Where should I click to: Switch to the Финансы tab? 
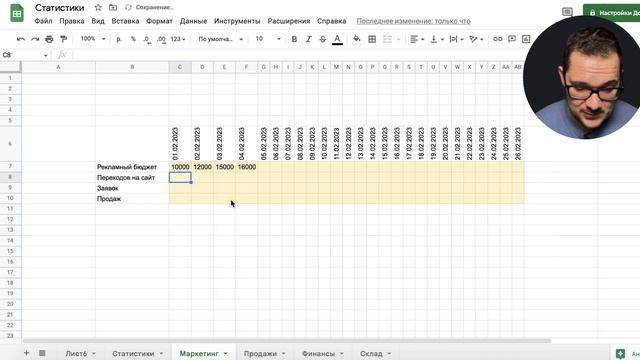pyautogui.click(x=318, y=353)
